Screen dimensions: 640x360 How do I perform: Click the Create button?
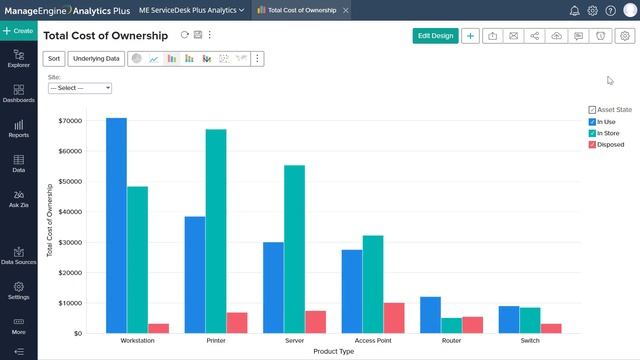pos(18,31)
